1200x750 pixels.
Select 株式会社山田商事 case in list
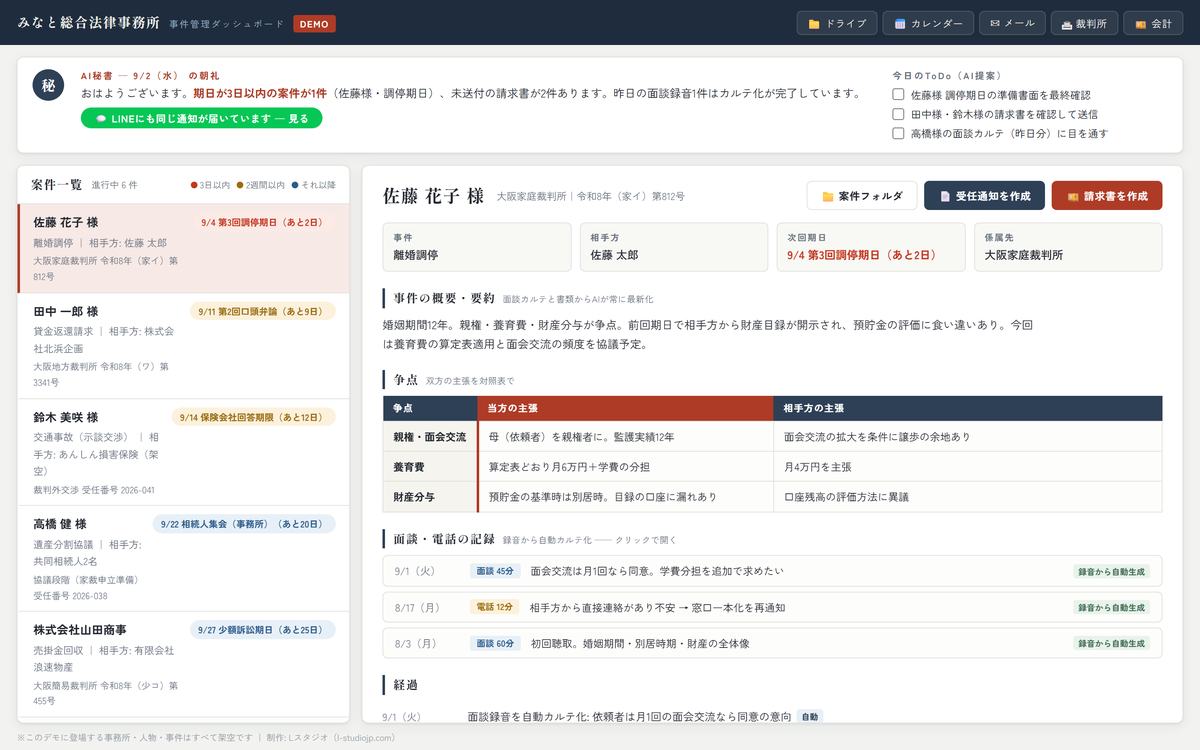[x=184, y=665]
